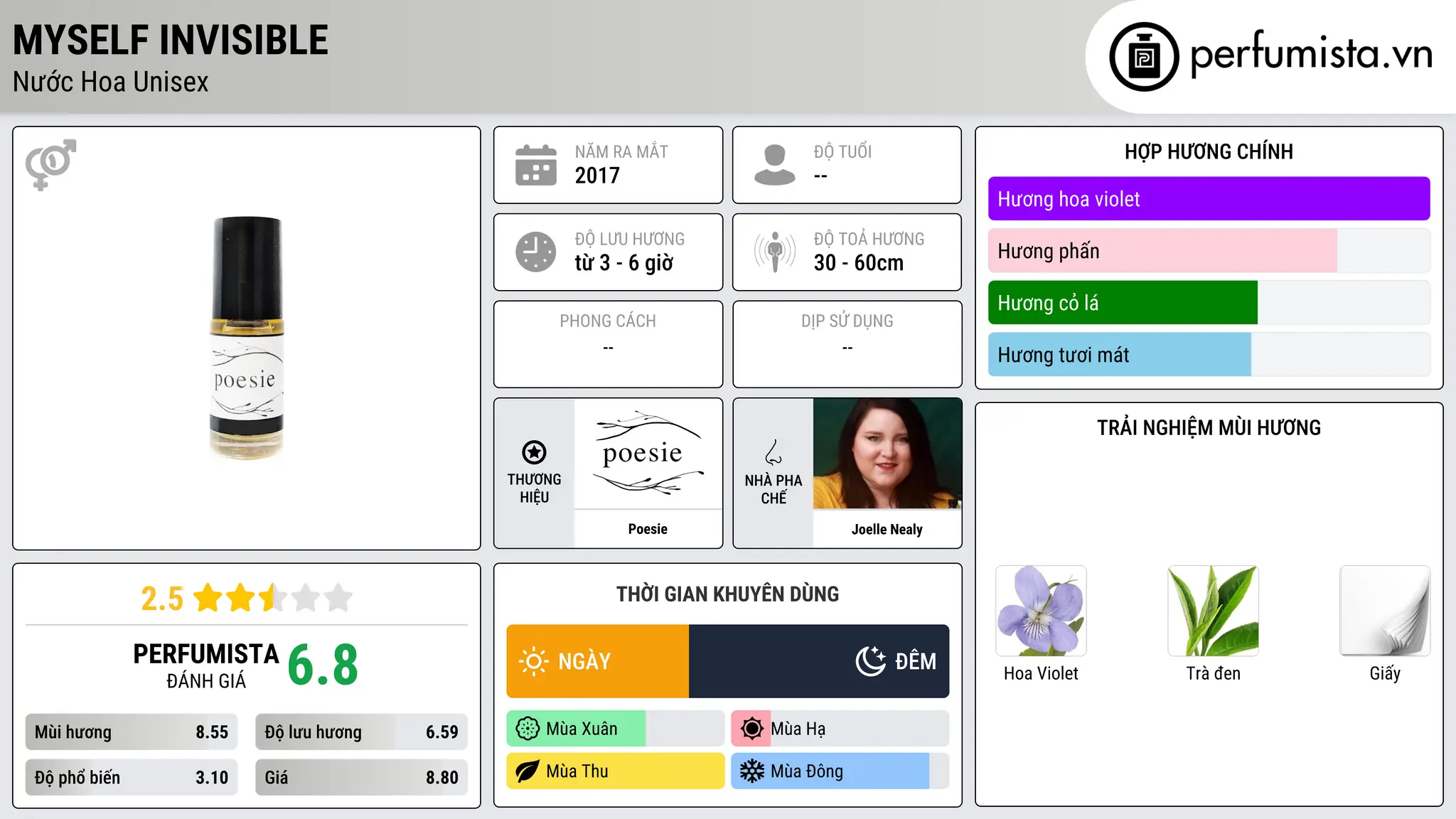Click the green 6.8 Perfumista score
Screen dimensions: 1456x819
pyautogui.click(x=323, y=665)
